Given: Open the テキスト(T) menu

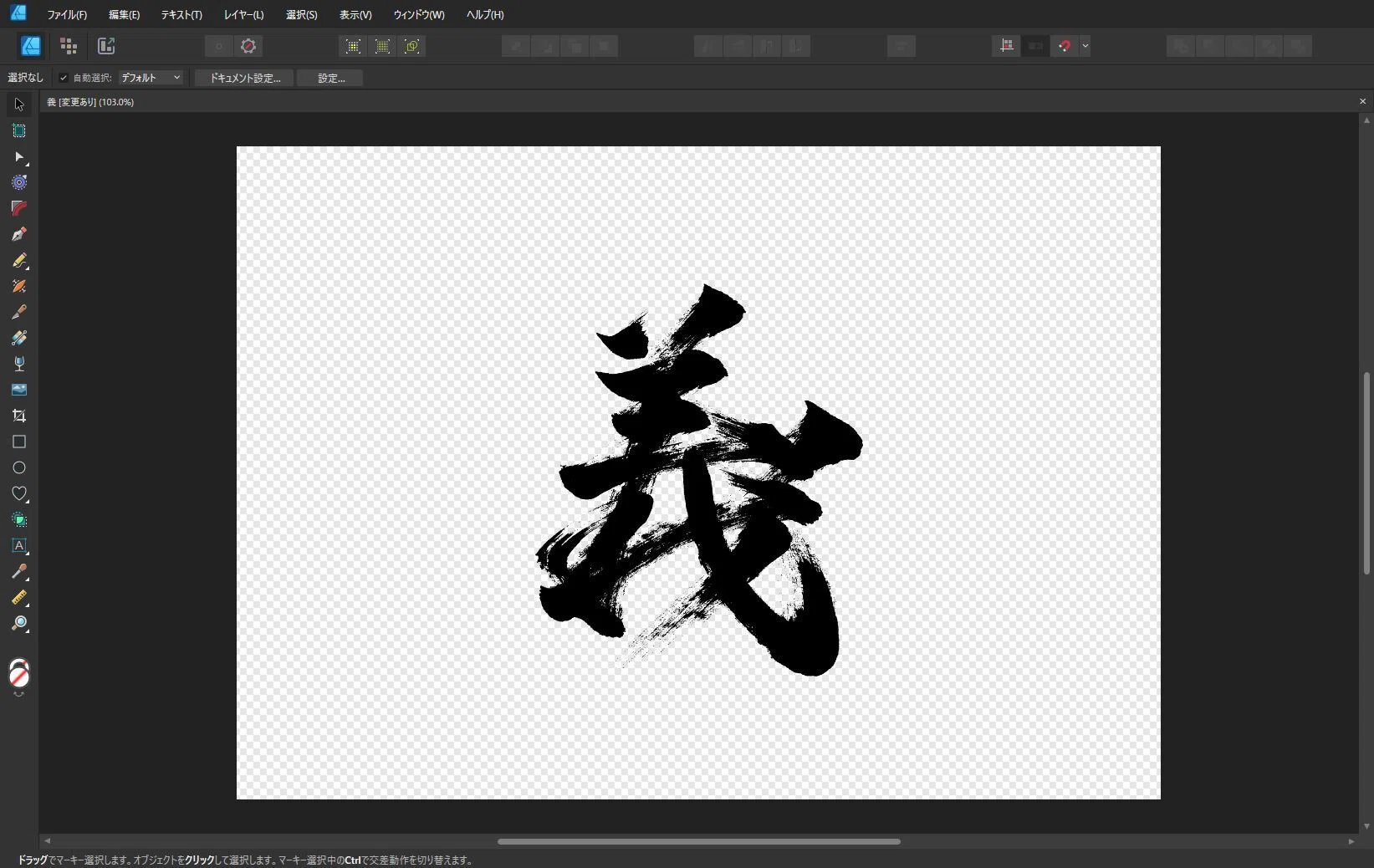Looking at the screenshot, I should pos(181,14).
